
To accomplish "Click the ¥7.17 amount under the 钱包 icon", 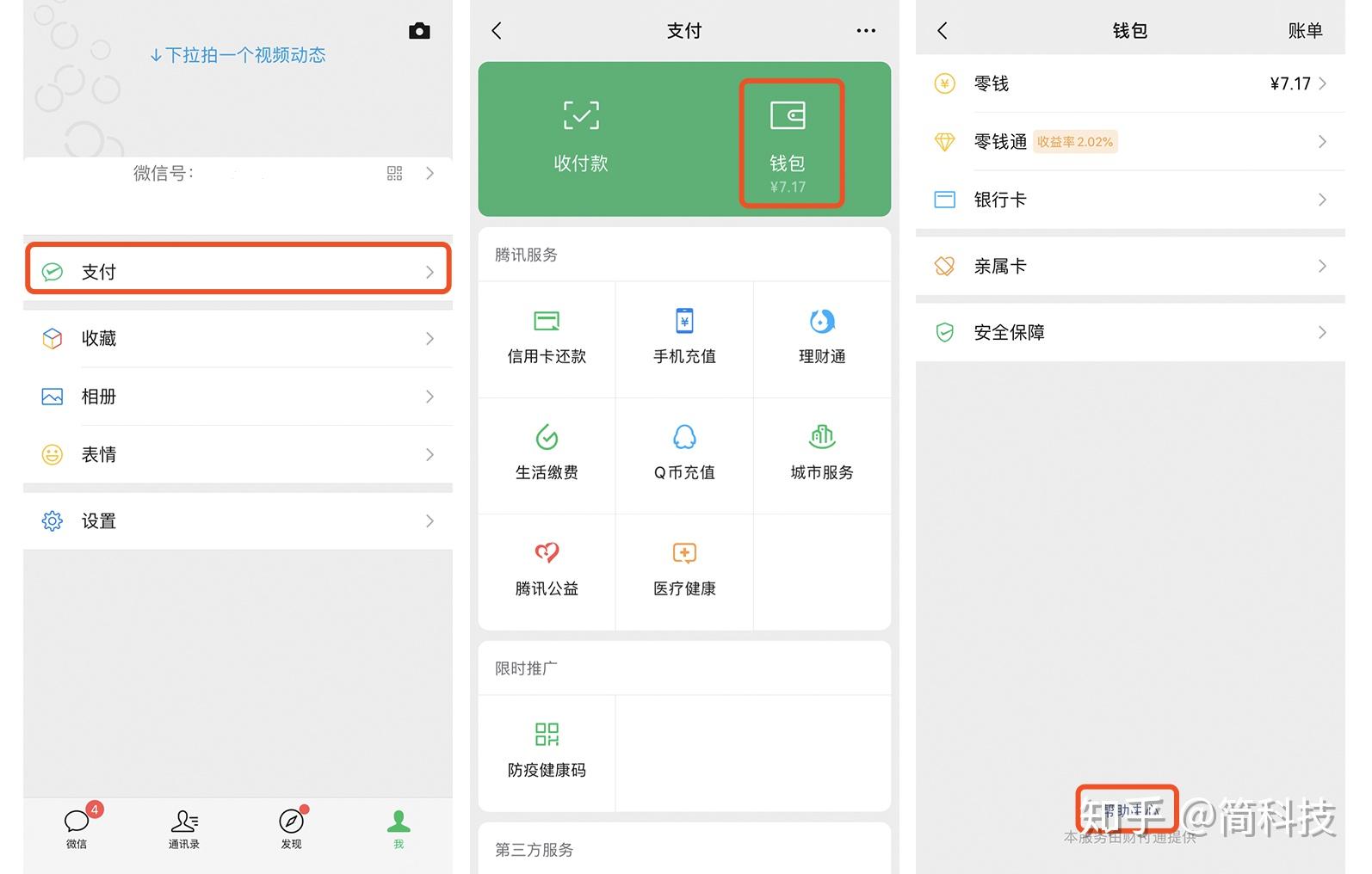I will coord(788,187).
